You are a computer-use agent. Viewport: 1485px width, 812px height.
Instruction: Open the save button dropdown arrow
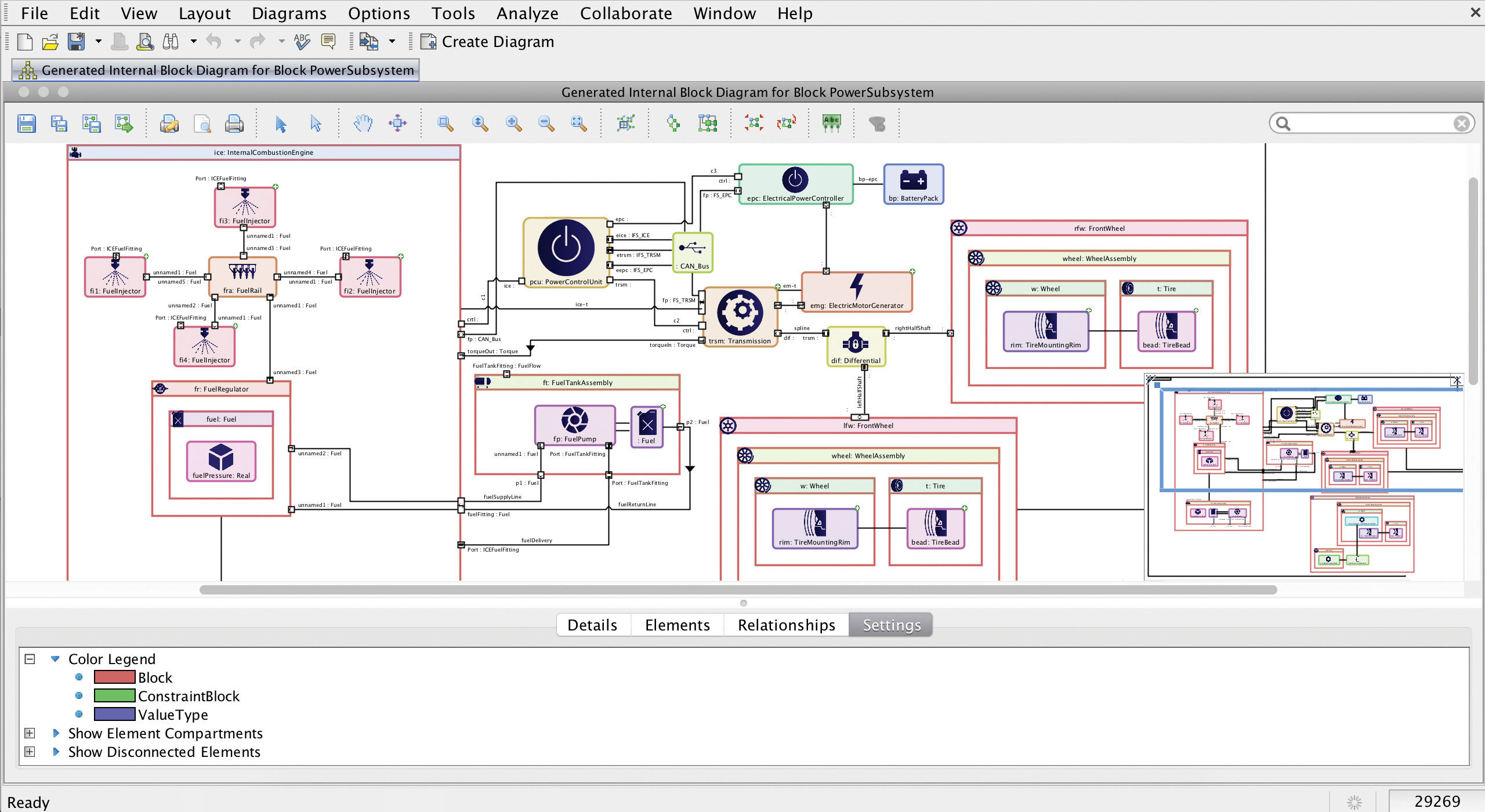coord(99,41)
